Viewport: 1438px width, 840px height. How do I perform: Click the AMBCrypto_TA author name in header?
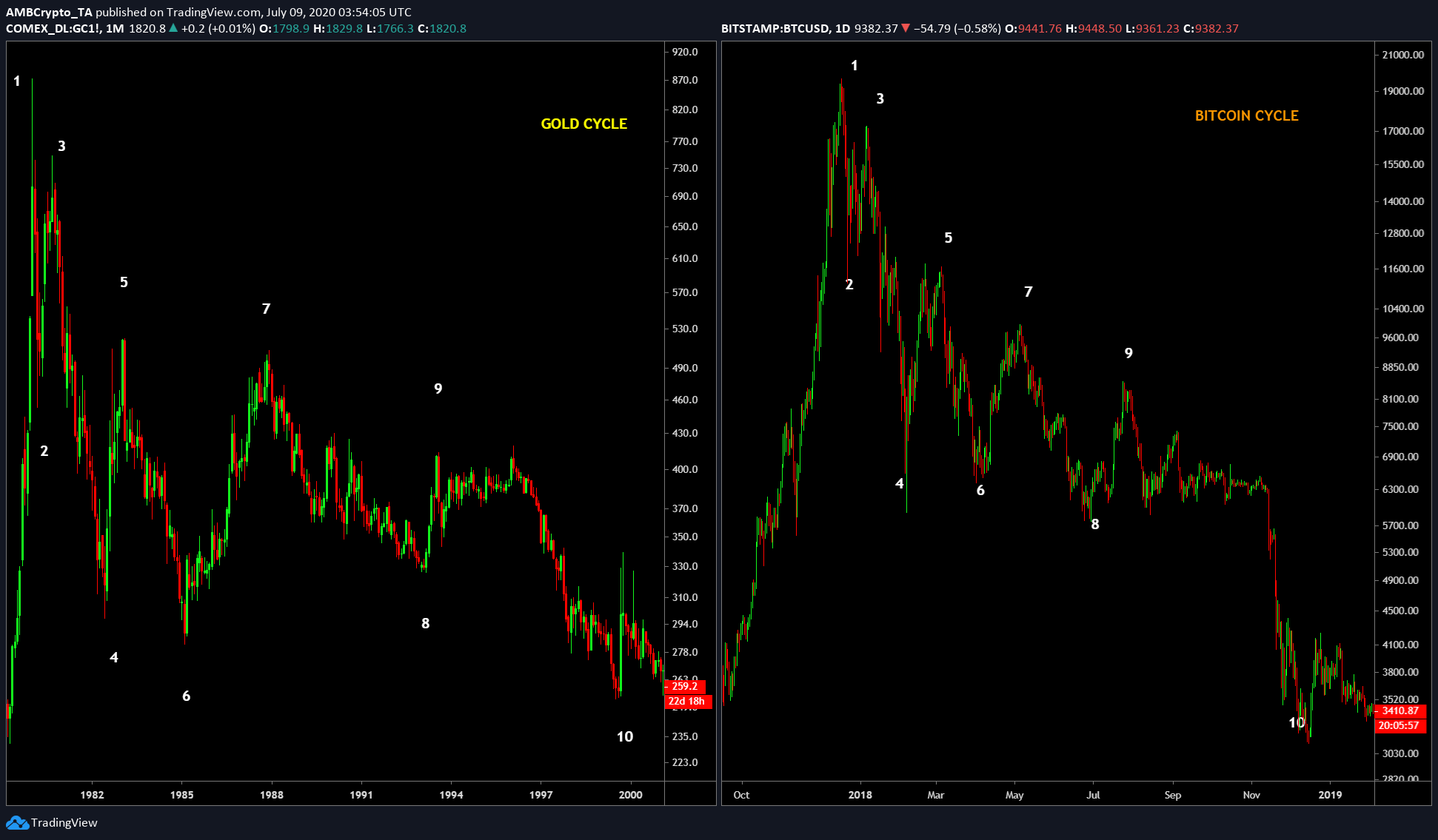[x=49, y=12]
